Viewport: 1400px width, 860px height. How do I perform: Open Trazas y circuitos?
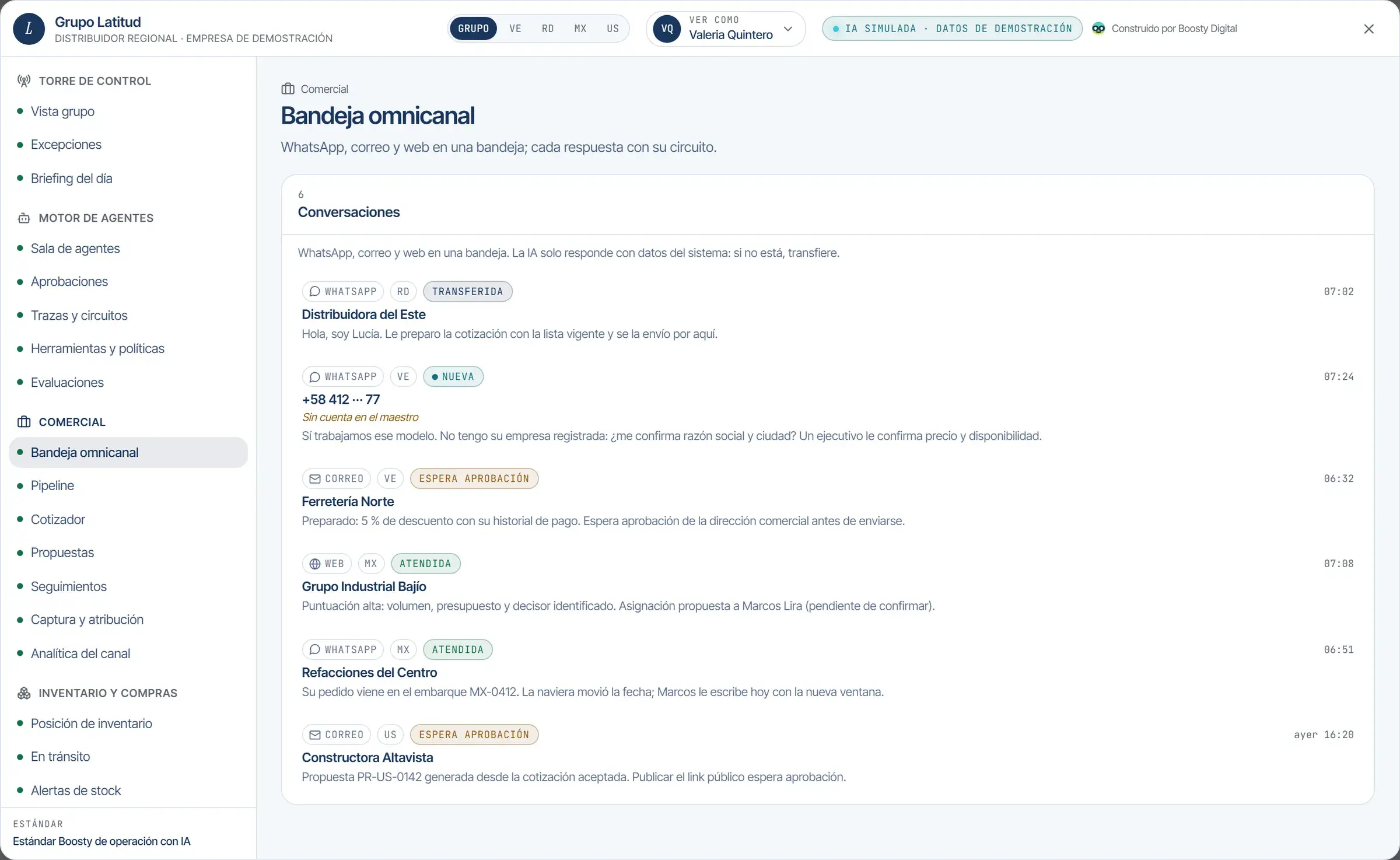[128, 316]
